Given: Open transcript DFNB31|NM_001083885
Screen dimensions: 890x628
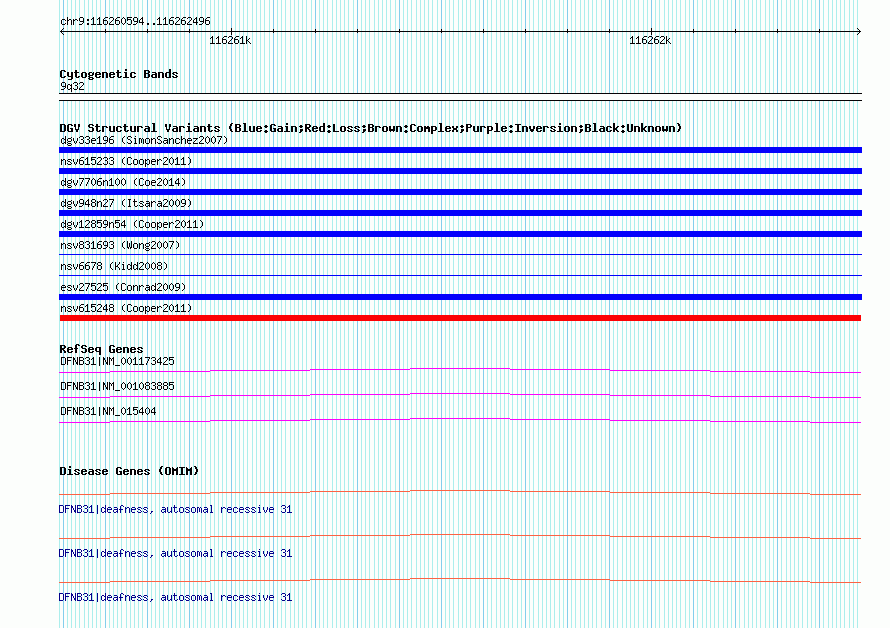Looking at the screenshot, I should pos(117,386).
